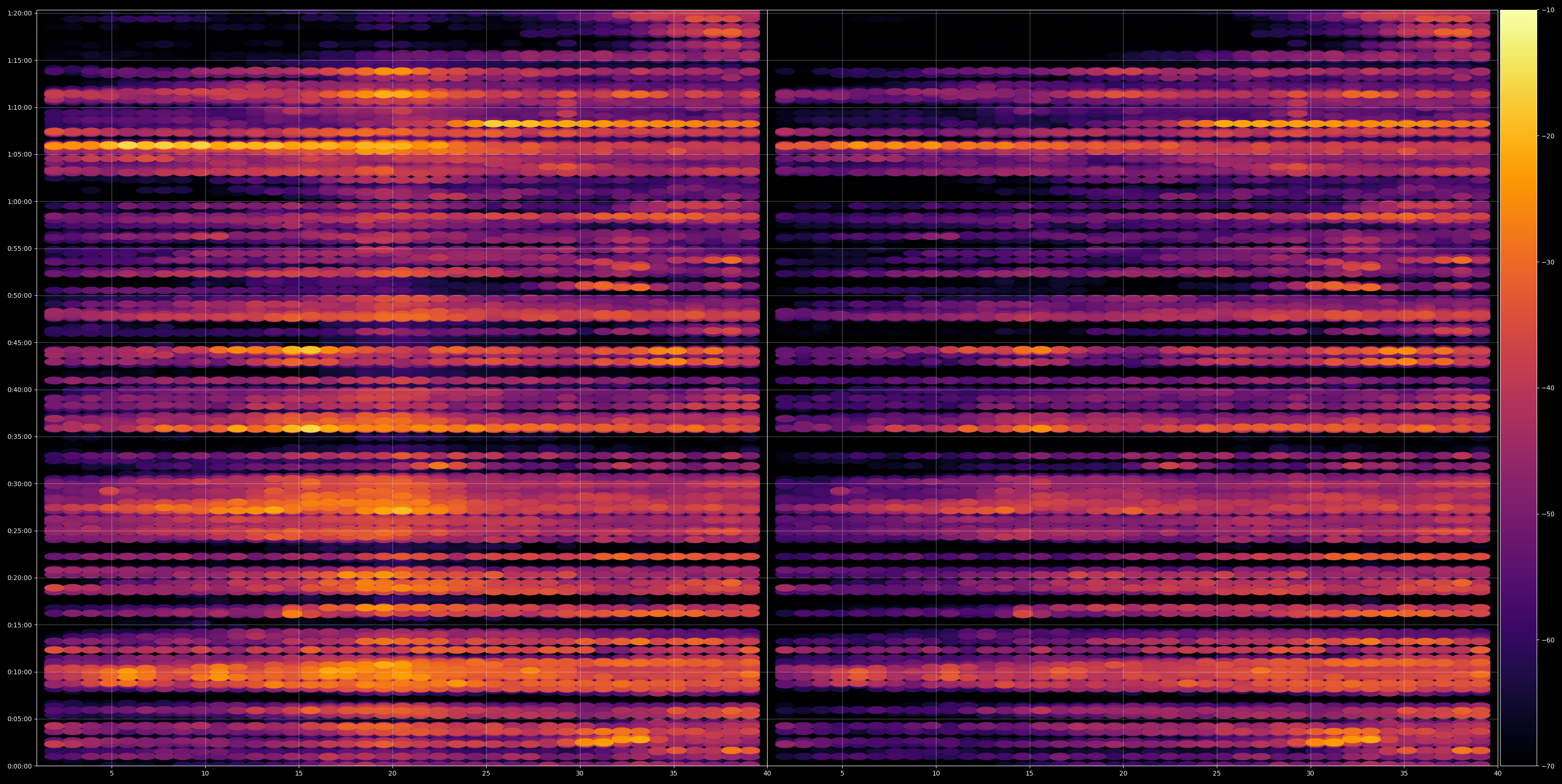Click x-axis tick 30 under the left heatmap
The height and width of the screenshot is (784, 1562).
click(580, 774)
